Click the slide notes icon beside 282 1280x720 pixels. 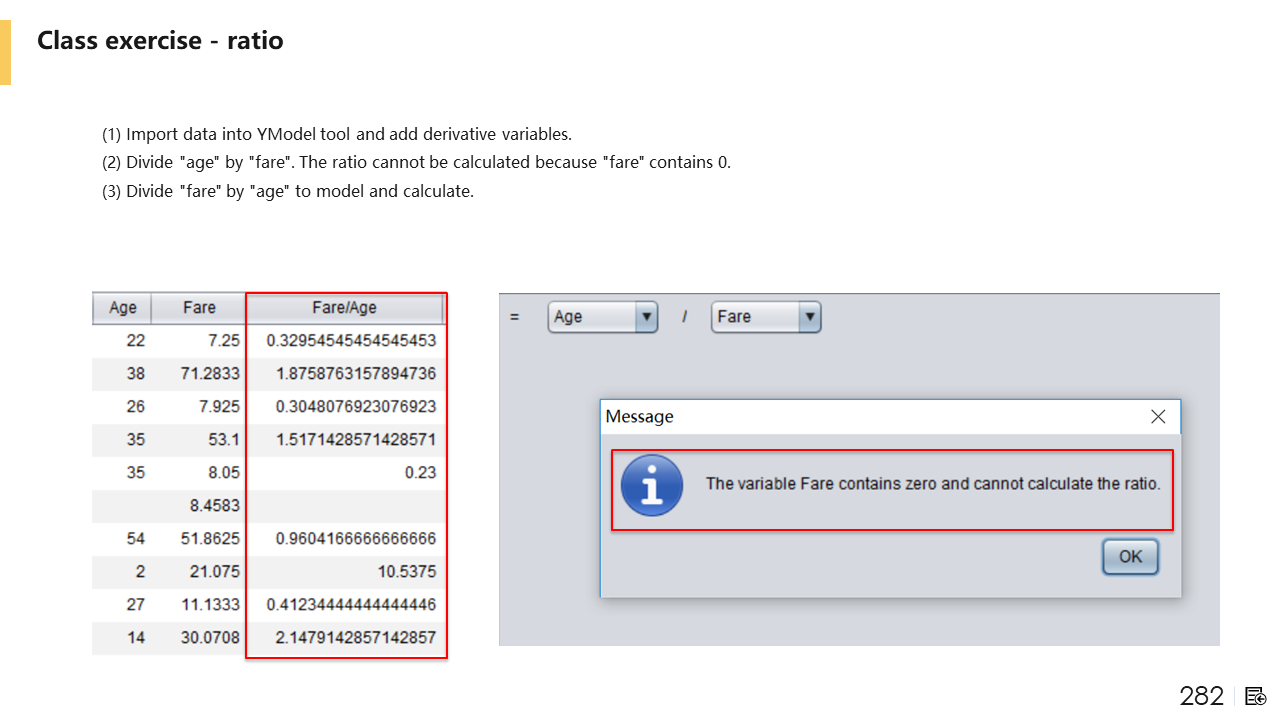[1256, 696]
